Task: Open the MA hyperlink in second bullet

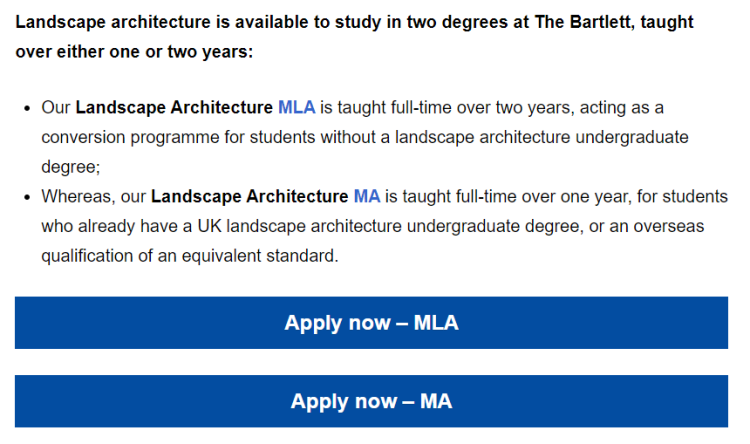Action: 367,196
